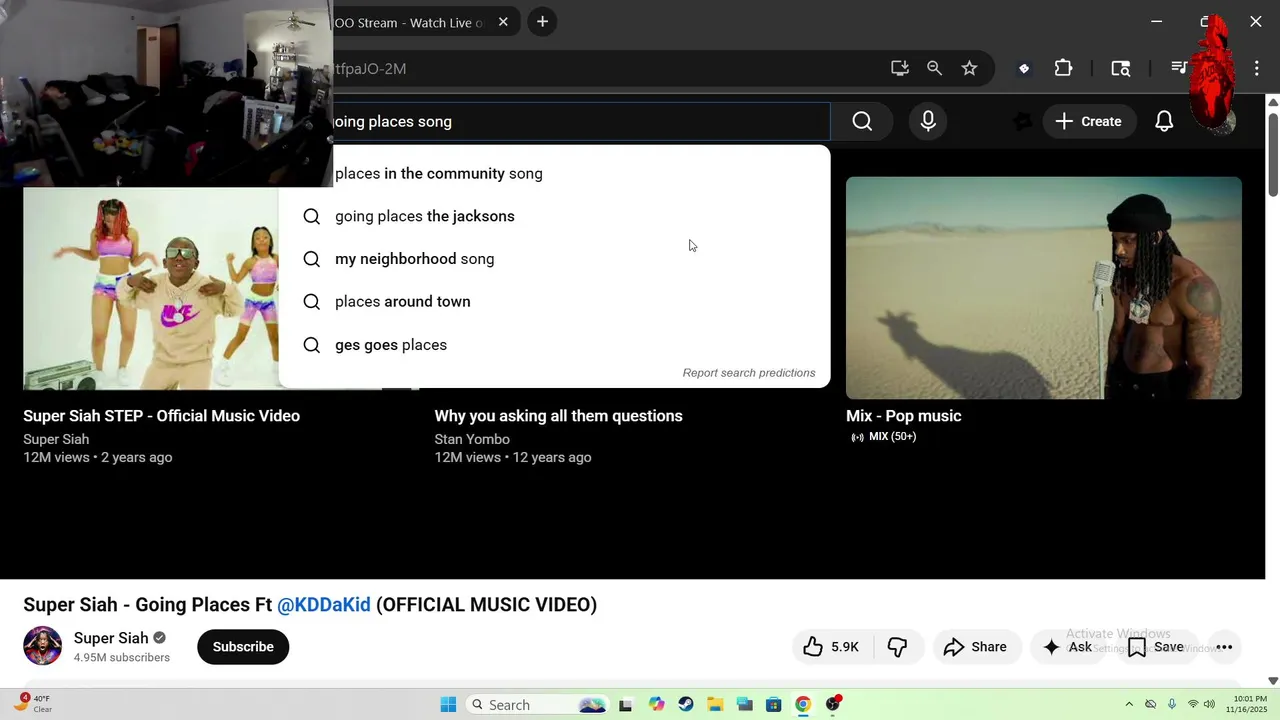Open the Chrome three-dot menu
Image resolution: width=1280 pixels, height=720 pixels.
pyautogui.click(x=1256, y=68)
